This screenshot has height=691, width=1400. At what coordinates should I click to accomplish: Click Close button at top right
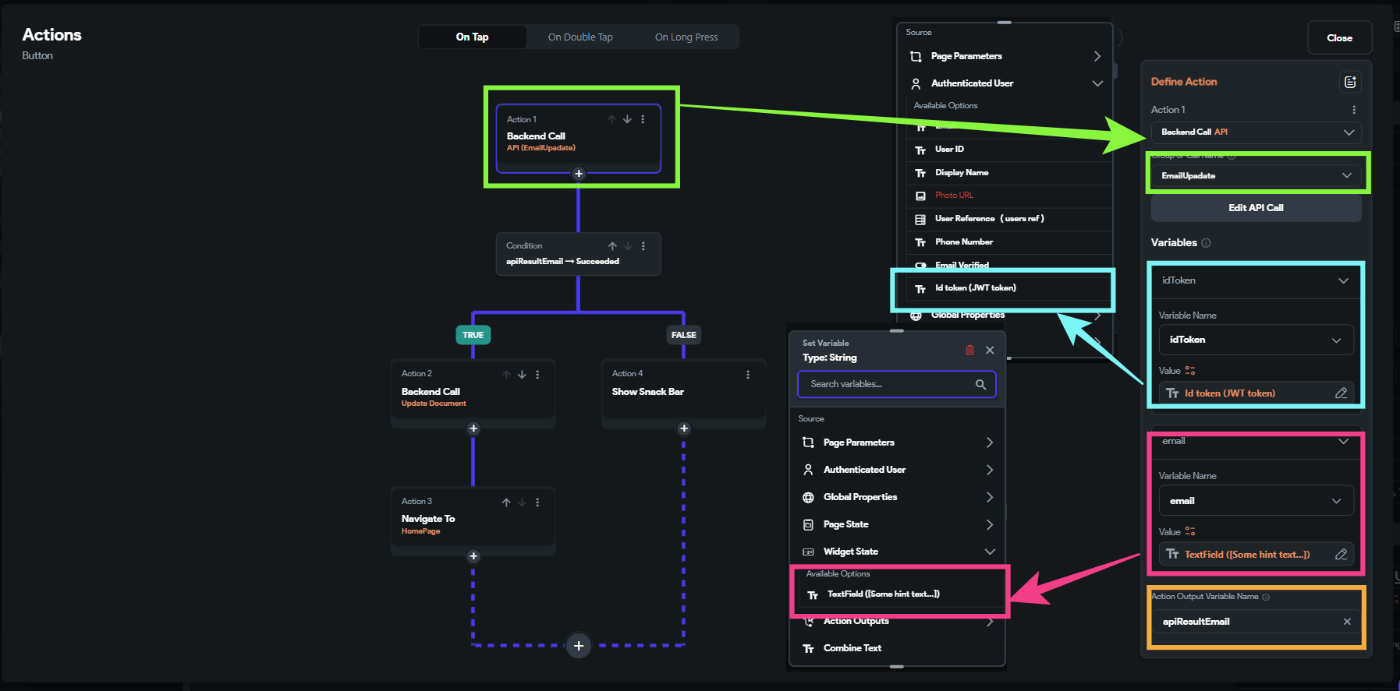(1339, 38)
